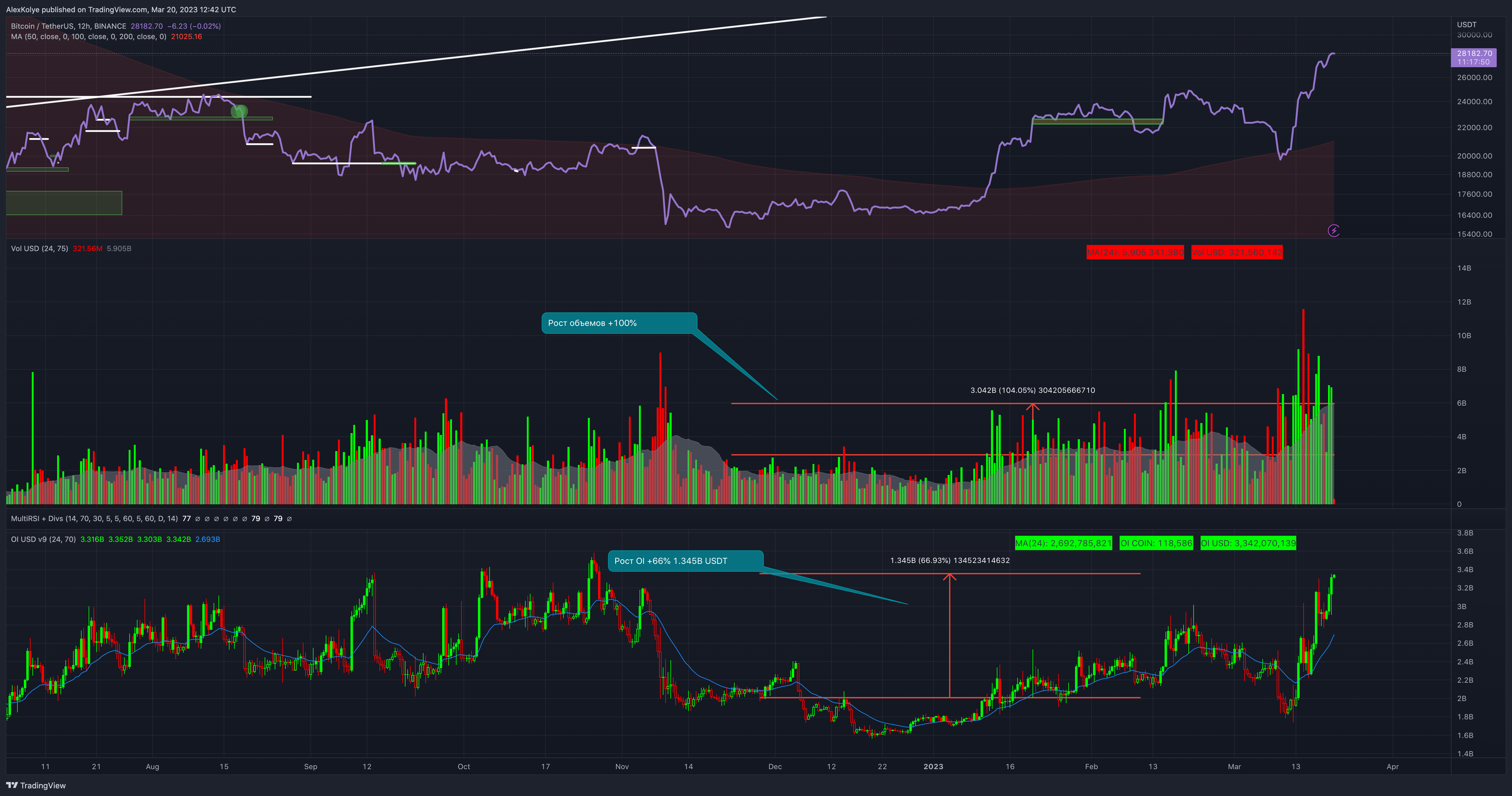
Task: Open the 'MA (50, close, 0, 100...)' indicator legend
Action: point(88,36)
